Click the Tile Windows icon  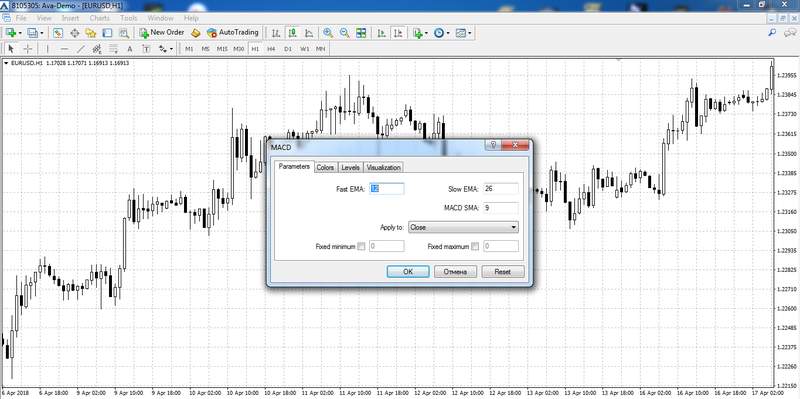361,33
